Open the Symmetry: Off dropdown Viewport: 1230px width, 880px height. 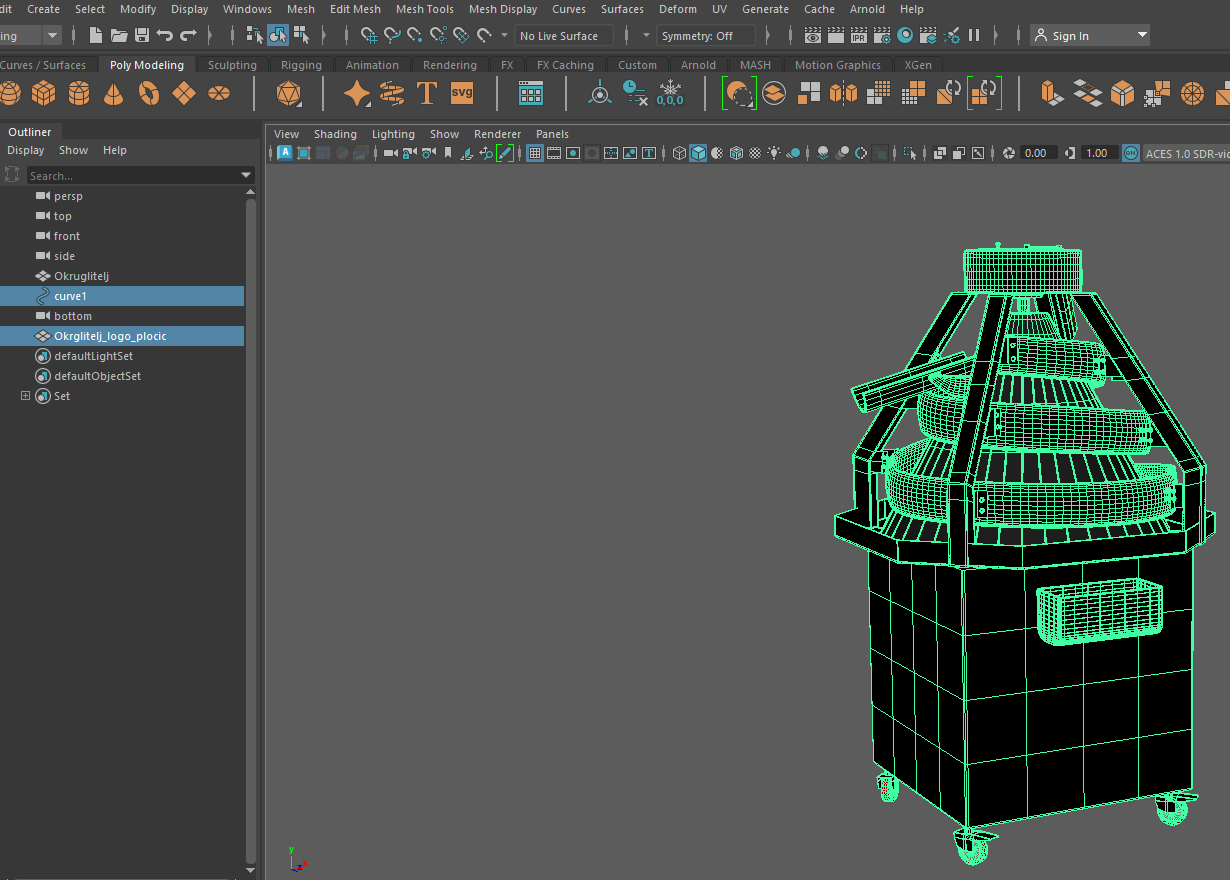(705, 36)
